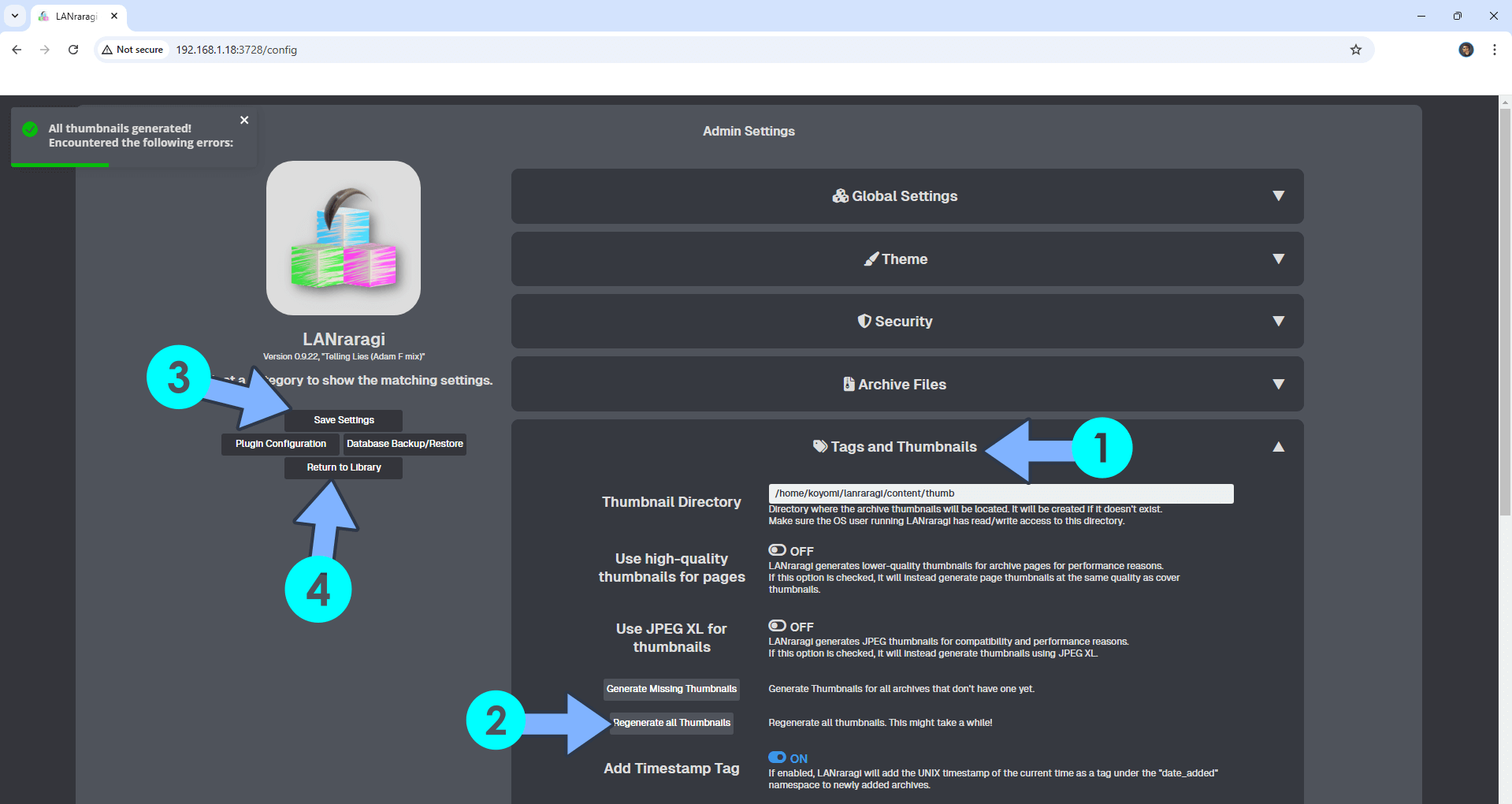Close the thumbnails generated notification
This screenshot has width=1512, height=804.
point(244,120)
